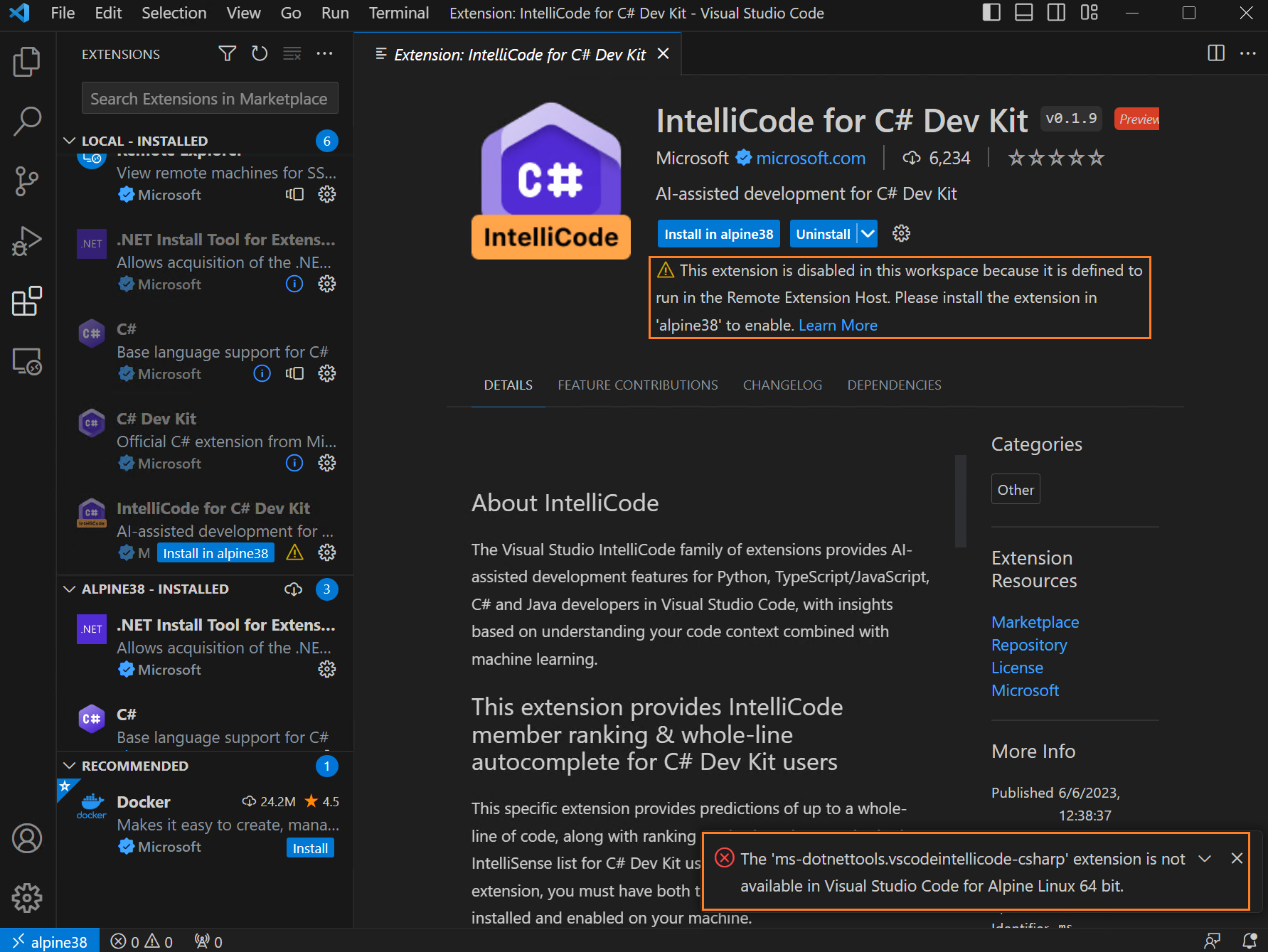Viewport: 1268px width, 952px height.
Task: Open the Terminal menu
Action: (398, 13)
